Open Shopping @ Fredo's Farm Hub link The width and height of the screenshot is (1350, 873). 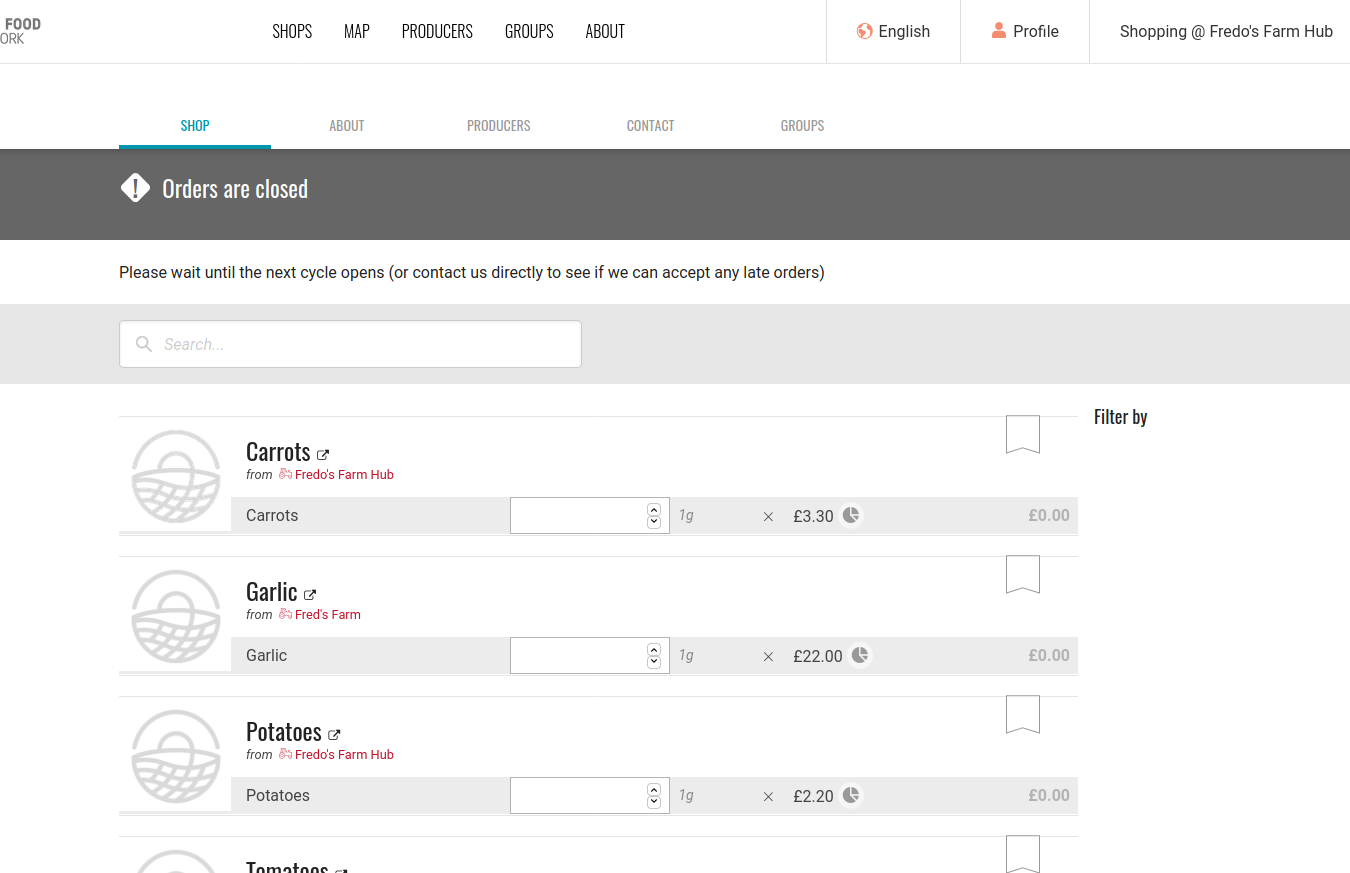[1226, 31]
